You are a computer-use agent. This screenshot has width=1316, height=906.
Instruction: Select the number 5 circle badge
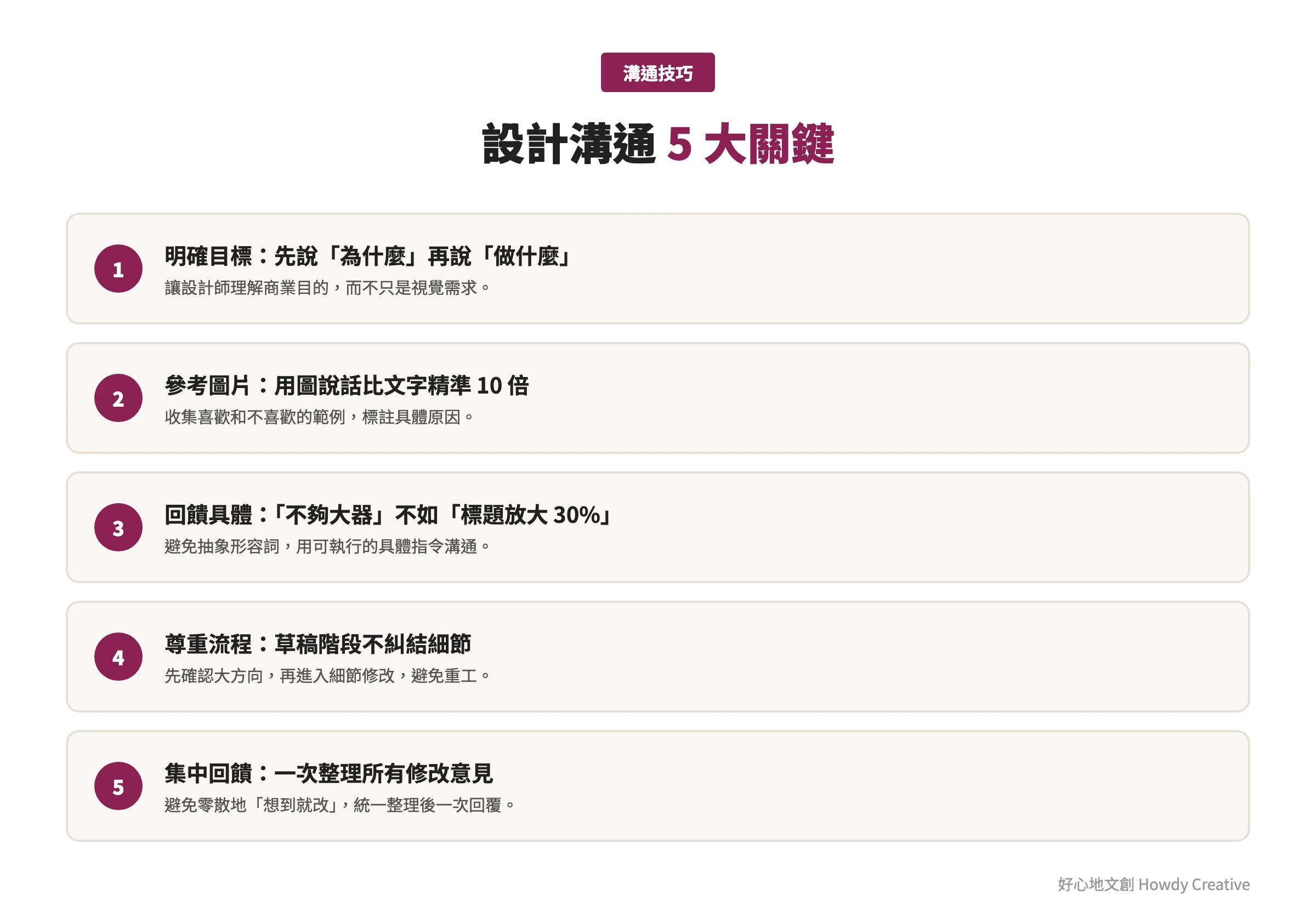point(118,786)
